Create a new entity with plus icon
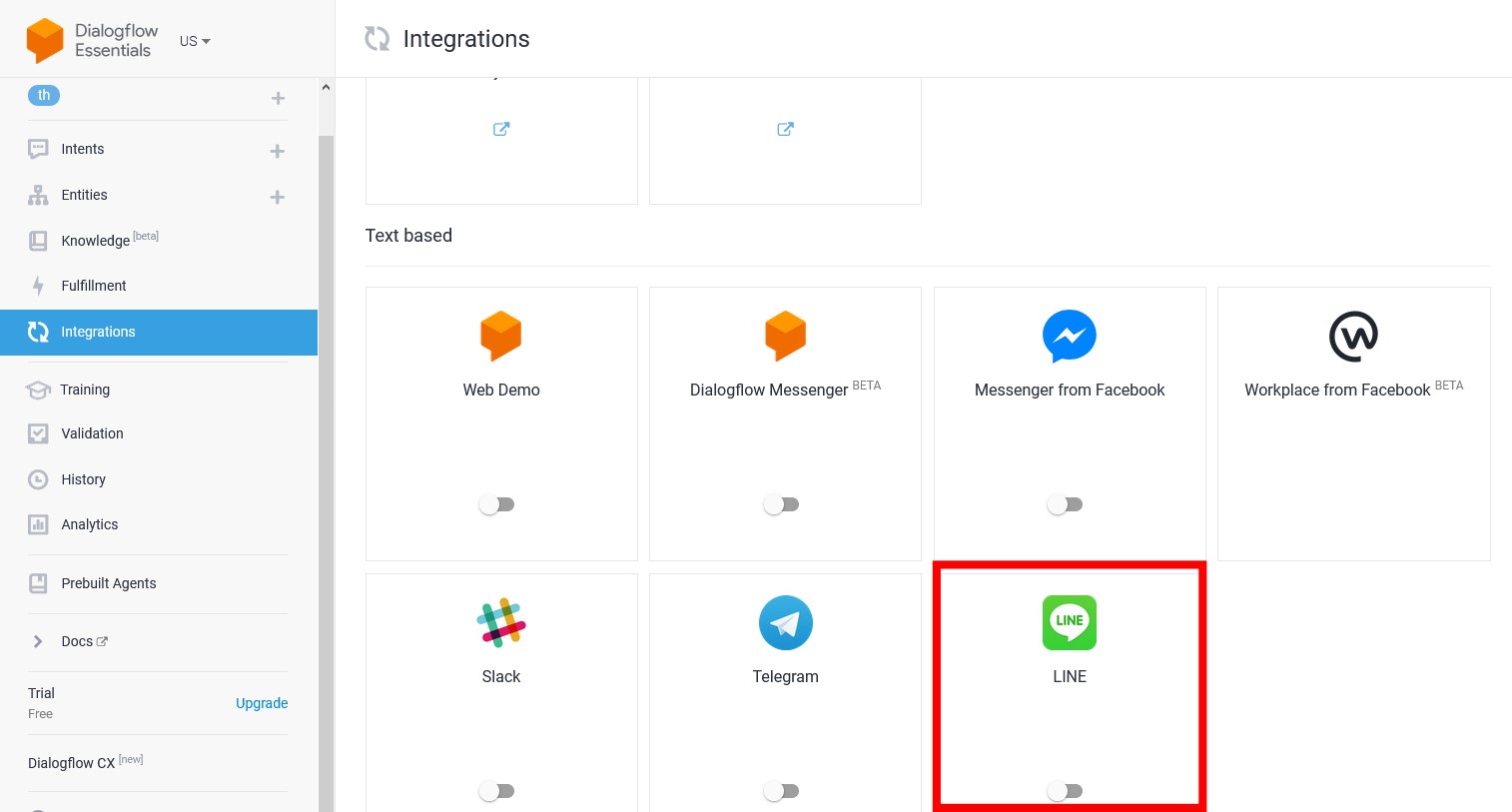The height and width of the screenshot is (812, 1512). (x=278, y=197)
